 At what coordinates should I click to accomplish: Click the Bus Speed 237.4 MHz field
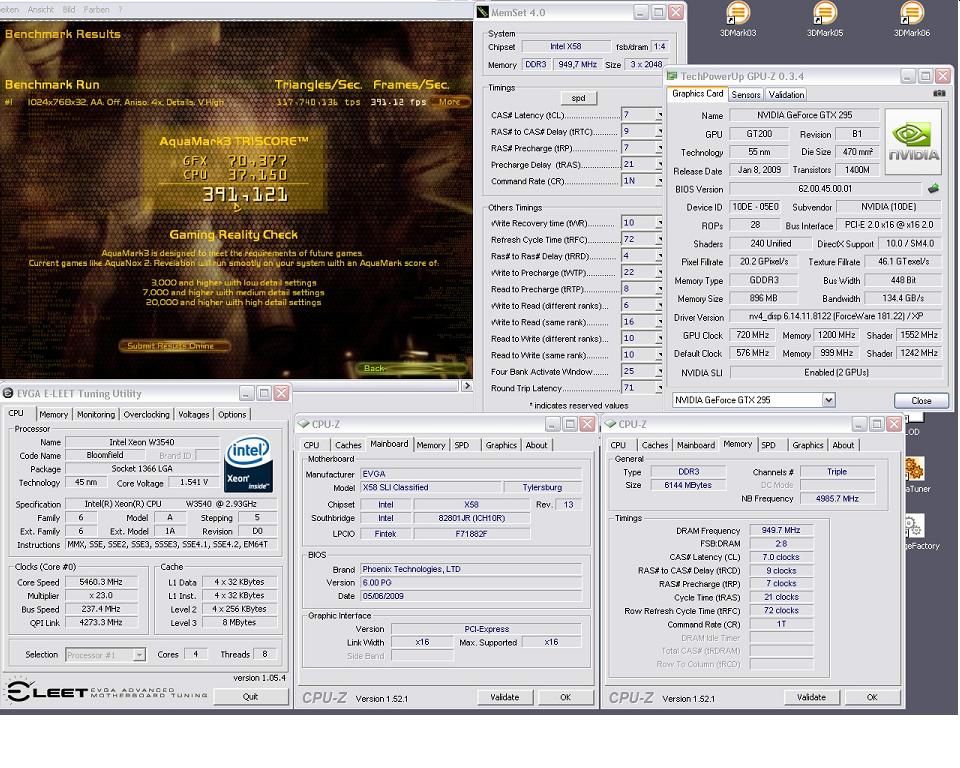click(101, 609)
